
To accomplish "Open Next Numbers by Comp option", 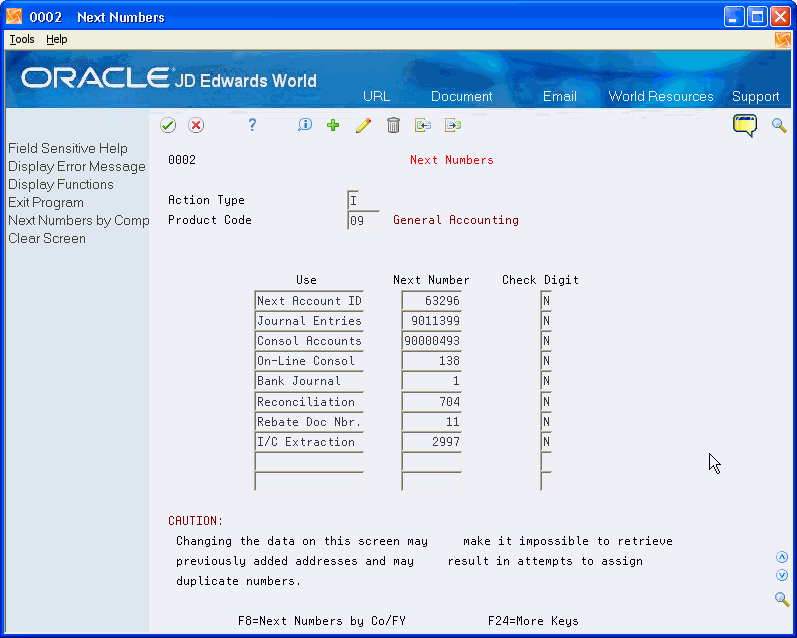I will tap(79, 221).
